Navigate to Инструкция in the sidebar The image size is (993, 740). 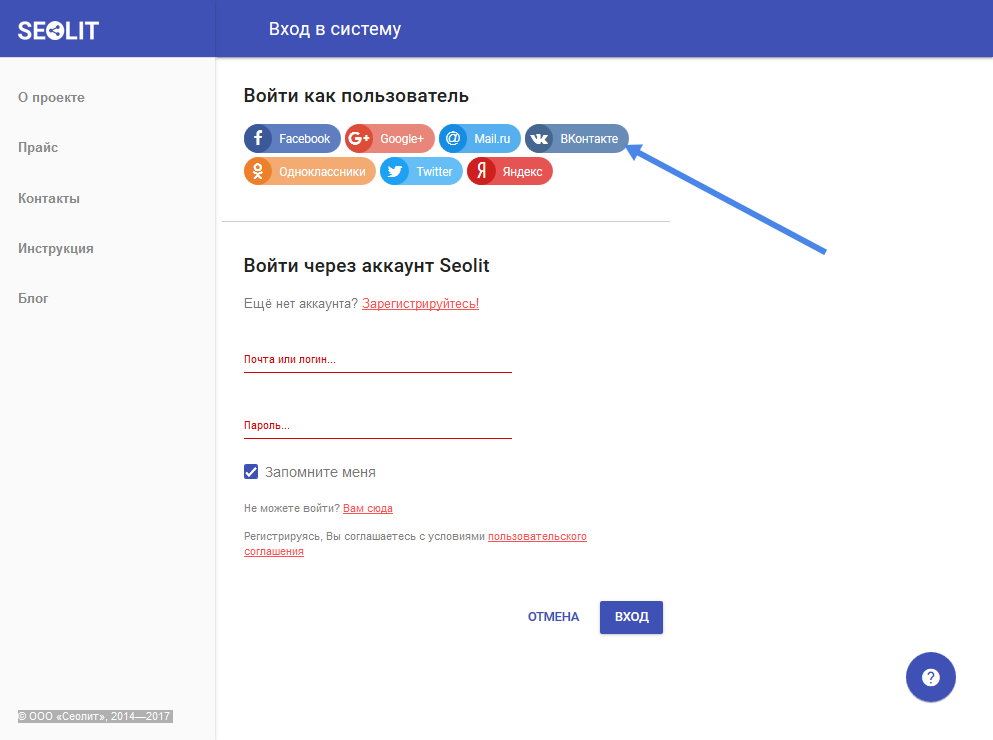[x=56, y=248]
